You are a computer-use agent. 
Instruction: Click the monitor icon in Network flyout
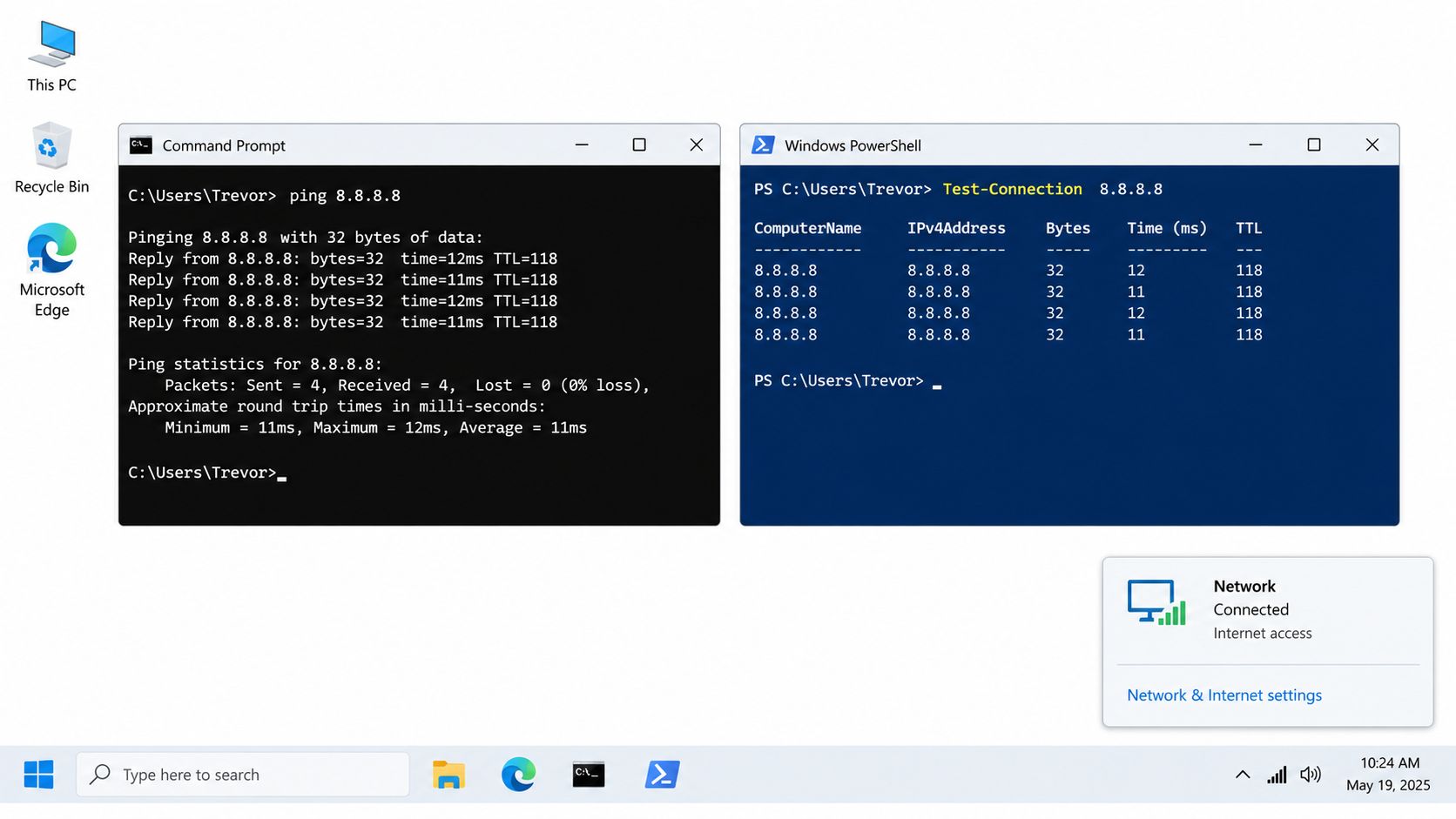pyautogui.click(x=1156, y=602)
